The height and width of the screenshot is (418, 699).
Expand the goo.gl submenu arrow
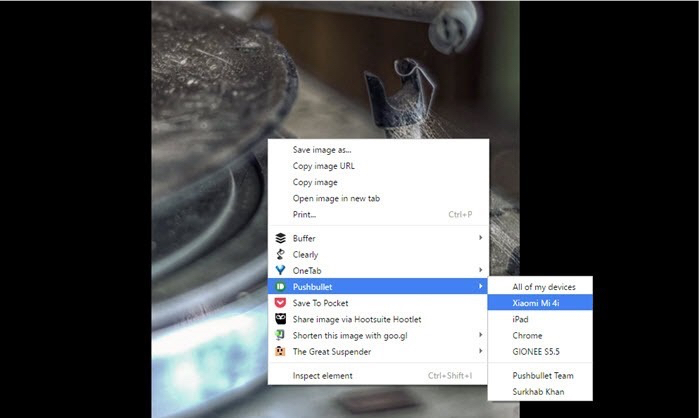click(x=481, y=335)
